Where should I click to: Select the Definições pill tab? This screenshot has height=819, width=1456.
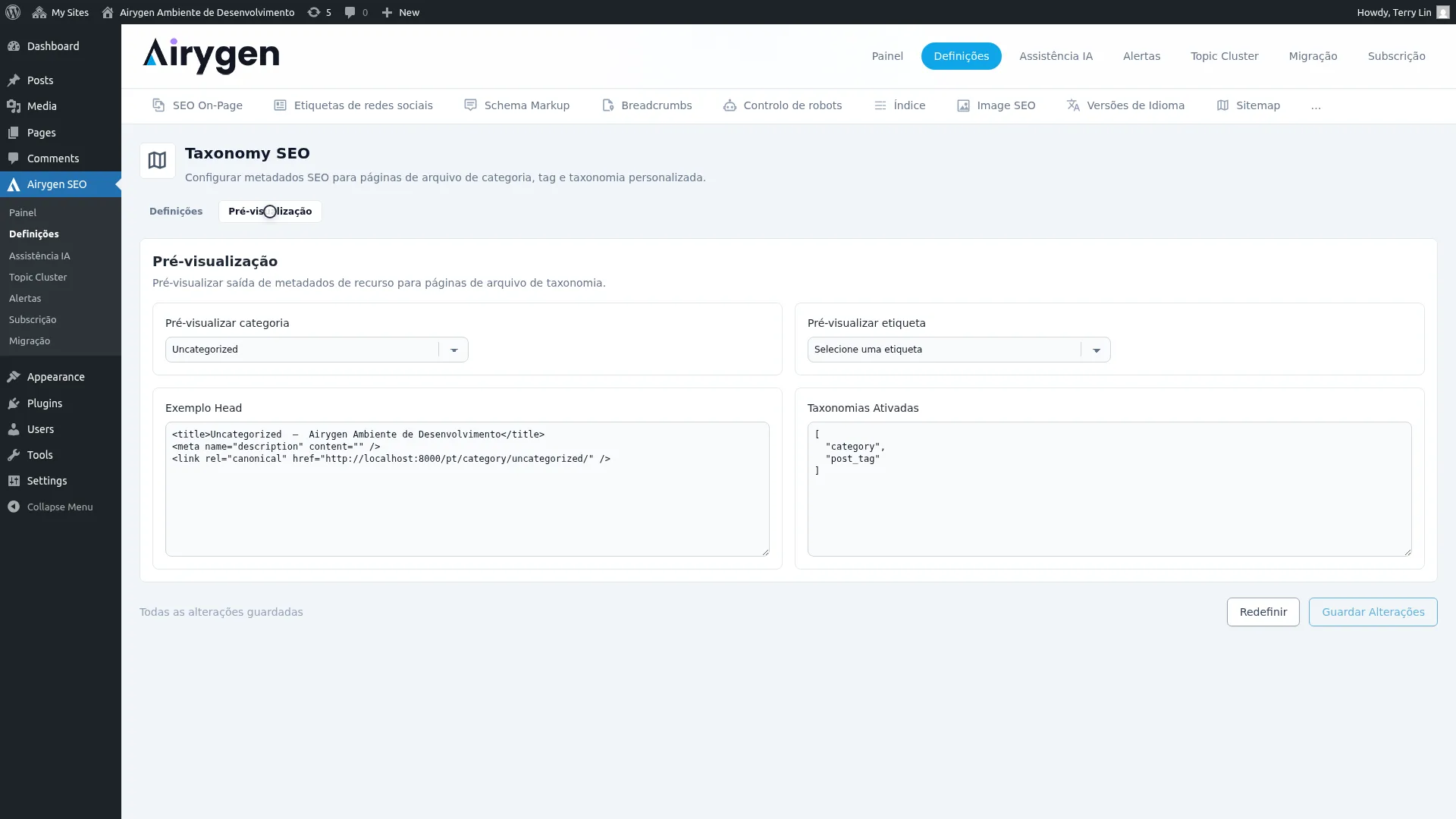pos(961,56)
